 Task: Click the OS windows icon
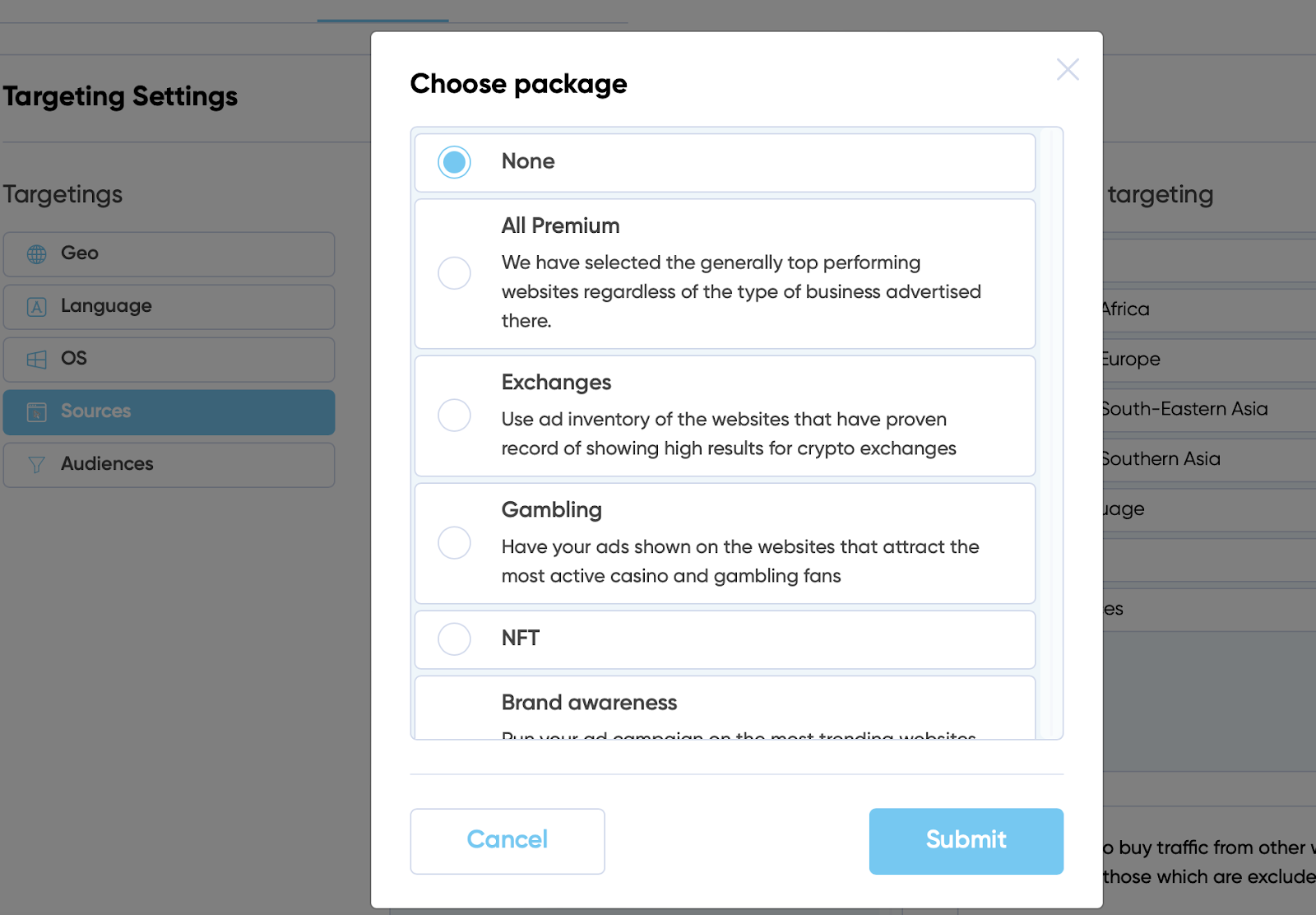[37, 360]
